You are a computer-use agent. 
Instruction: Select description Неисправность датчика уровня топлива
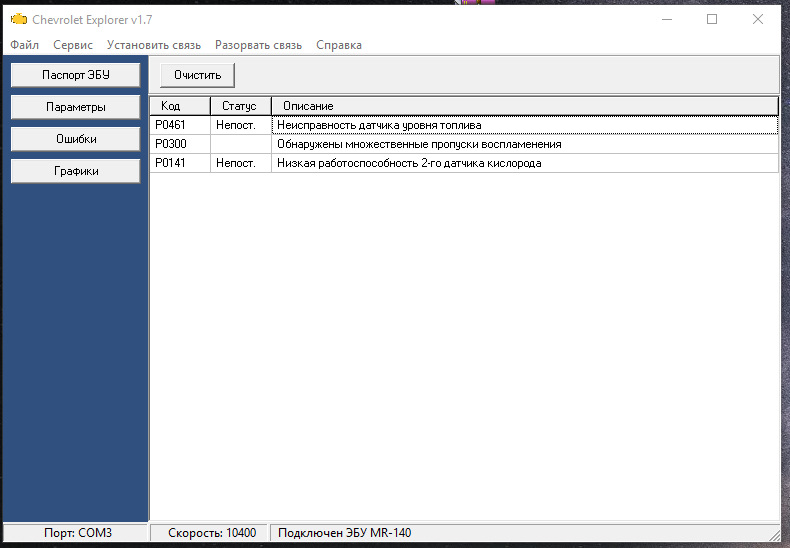(525, 125)
